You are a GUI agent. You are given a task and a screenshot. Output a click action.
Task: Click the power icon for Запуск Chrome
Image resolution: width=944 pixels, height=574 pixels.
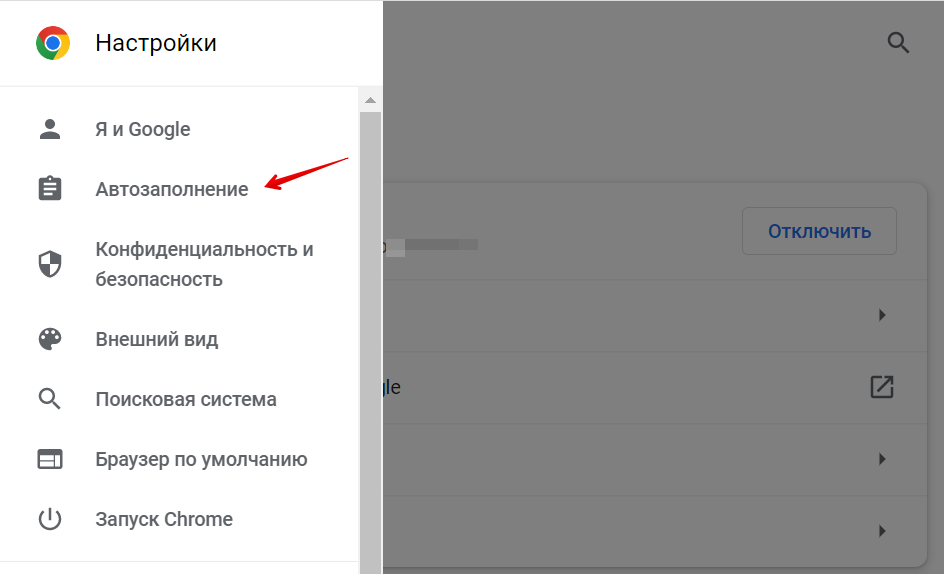tap(49, 519)
